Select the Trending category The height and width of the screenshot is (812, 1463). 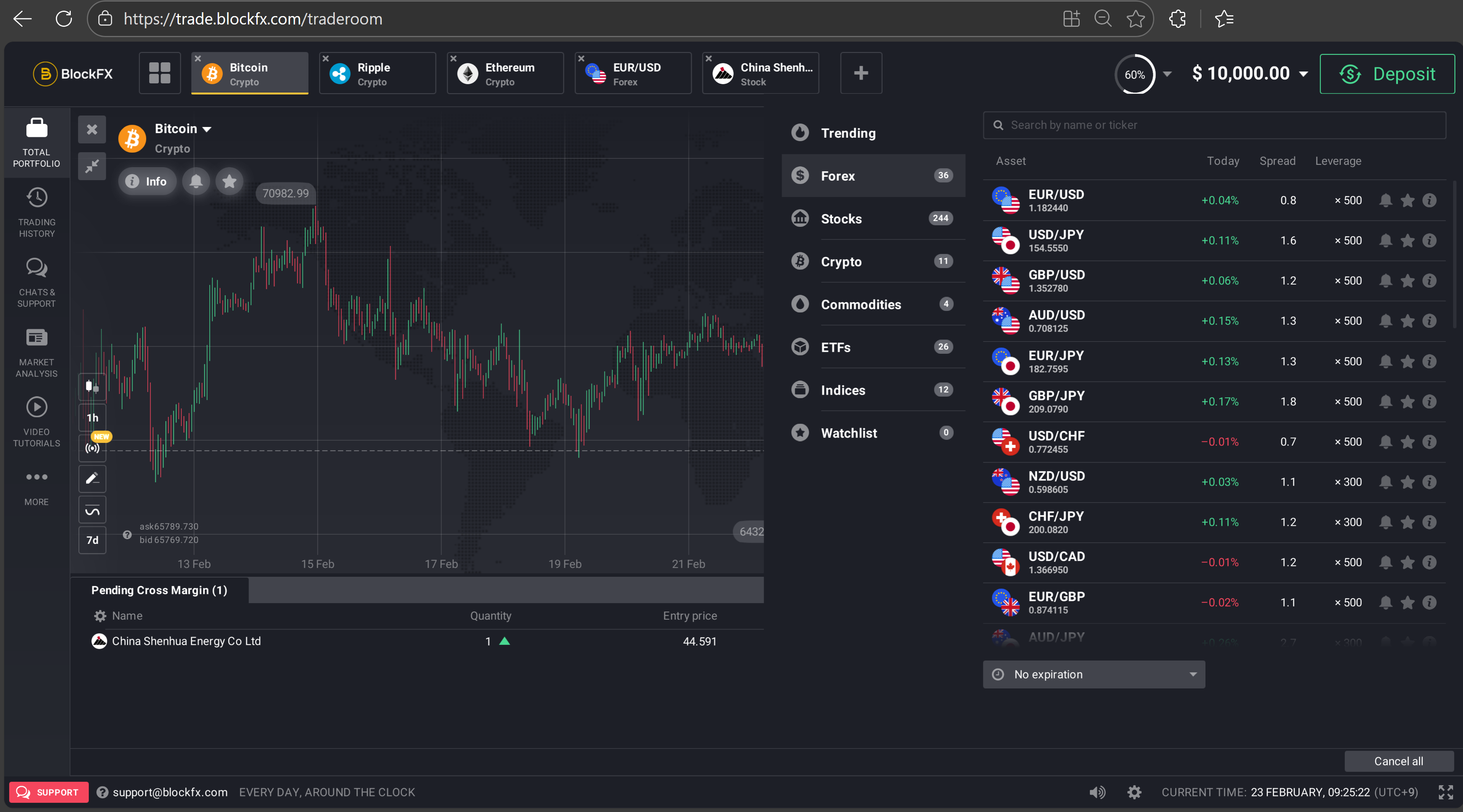click(x=873, y=133)
